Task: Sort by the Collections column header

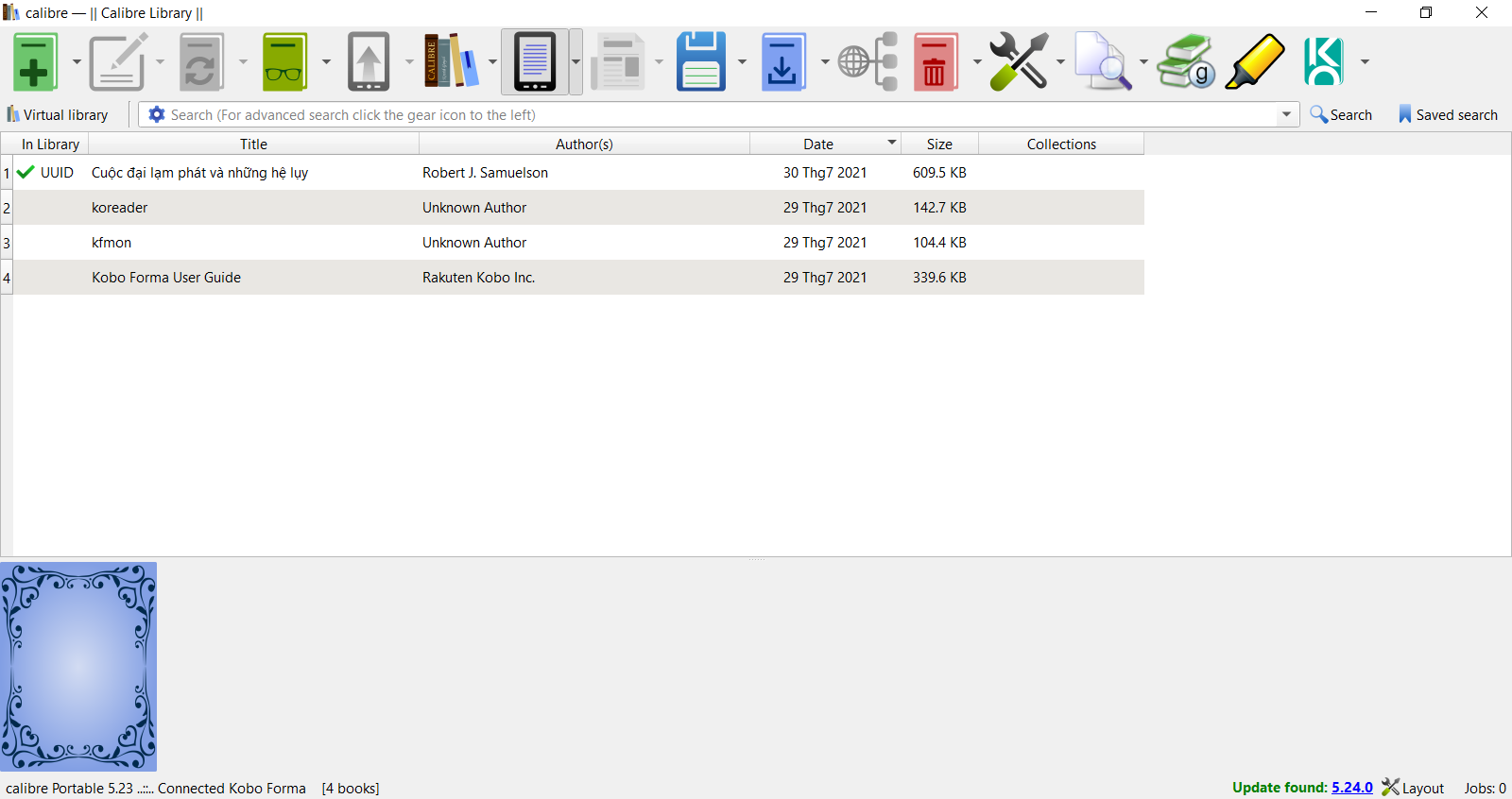Action: [x=1061, y=144]
